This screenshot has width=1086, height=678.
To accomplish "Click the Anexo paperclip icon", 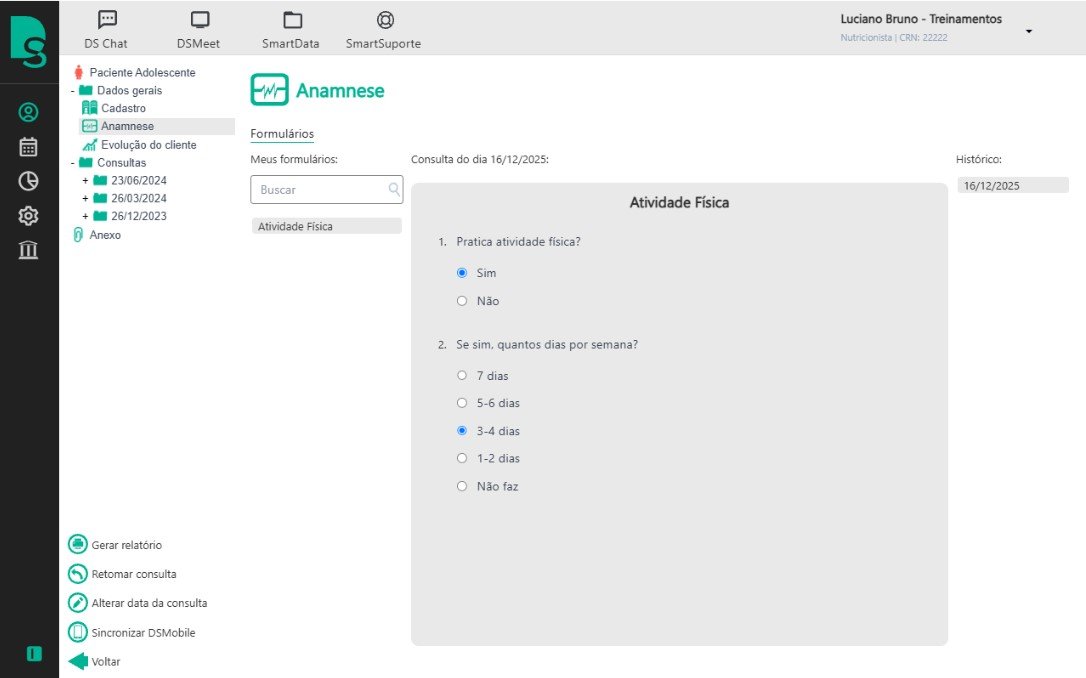I will tap(78, 235).
